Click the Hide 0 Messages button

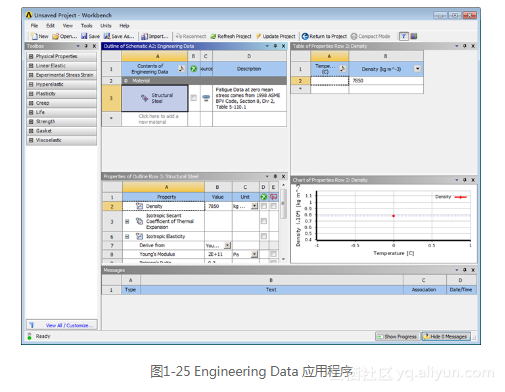pyautogui.click(x=445, y=337)
